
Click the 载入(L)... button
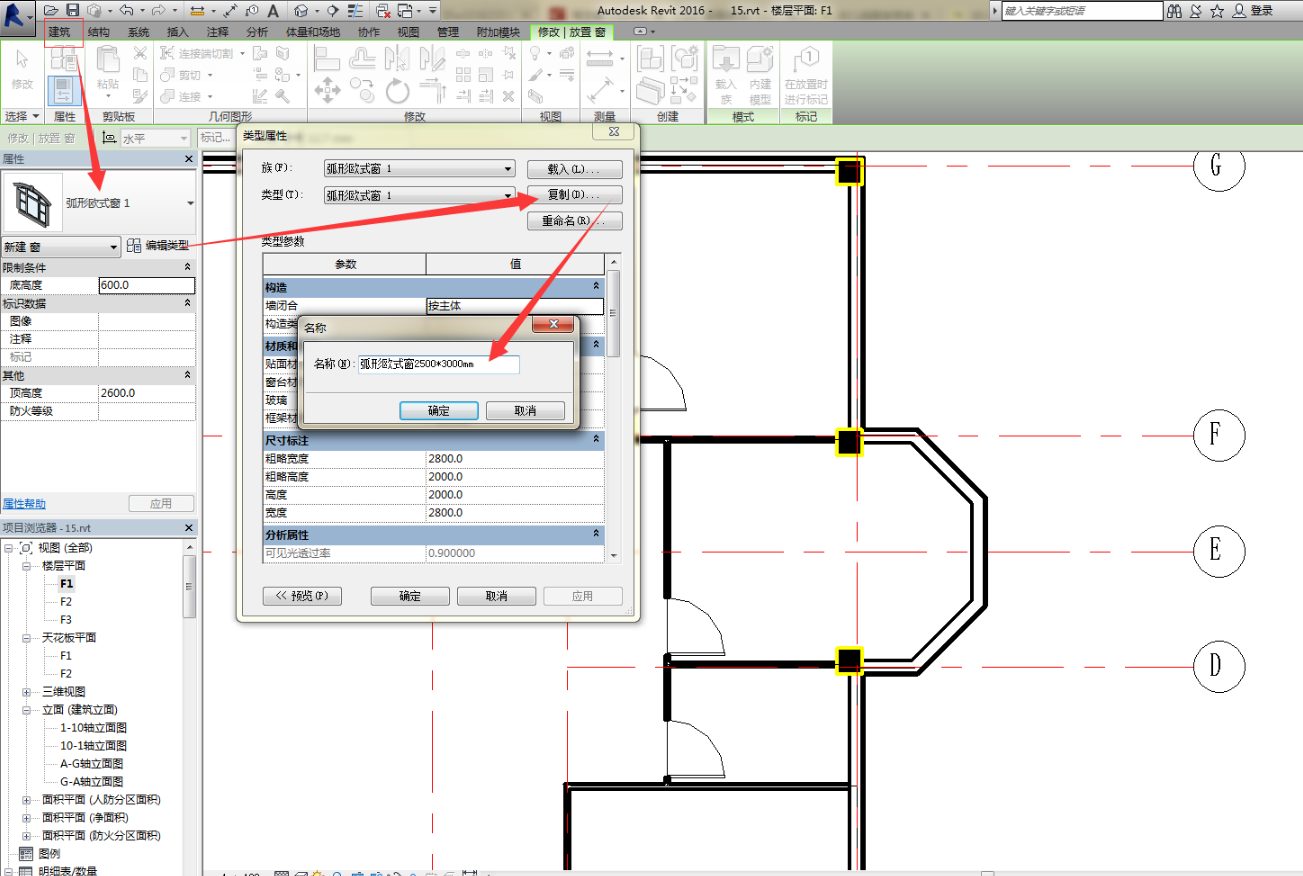tap(575, 169)
